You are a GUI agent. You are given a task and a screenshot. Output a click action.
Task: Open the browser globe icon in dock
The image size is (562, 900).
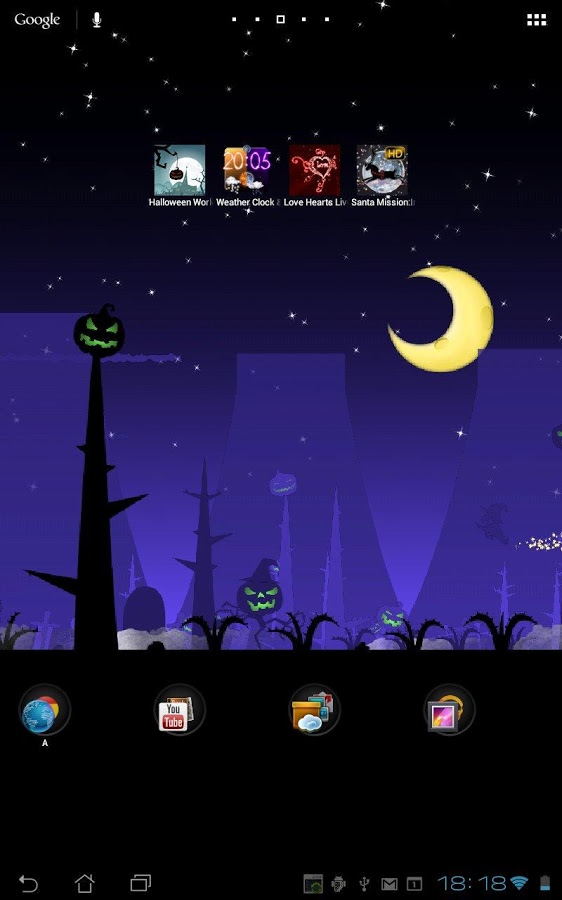click(45, 710)
